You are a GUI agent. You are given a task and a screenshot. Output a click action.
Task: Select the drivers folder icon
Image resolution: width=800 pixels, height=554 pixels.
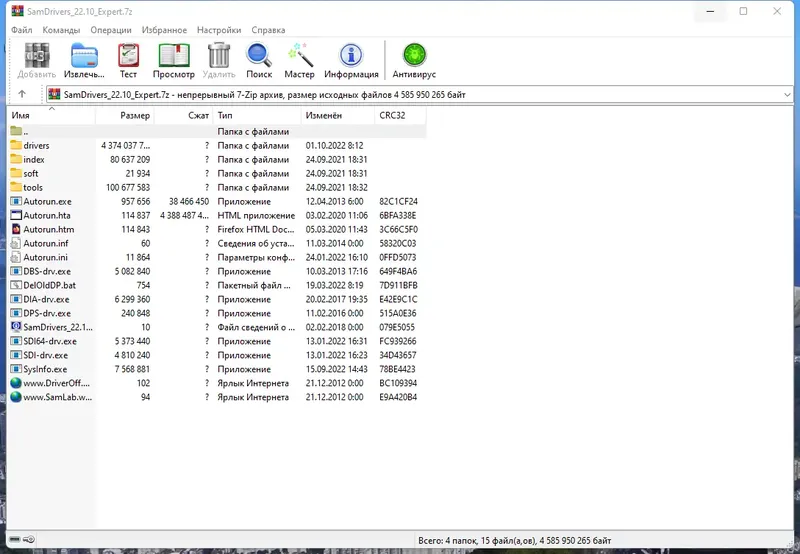[x=16, y=145]
